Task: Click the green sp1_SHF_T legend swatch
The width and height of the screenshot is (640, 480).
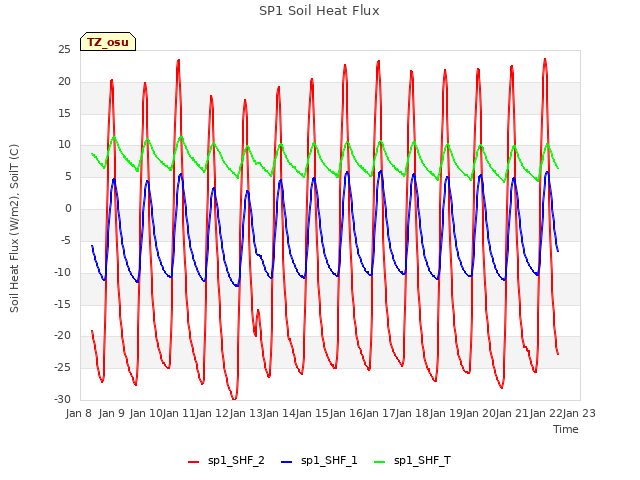Action: (380, 462)
